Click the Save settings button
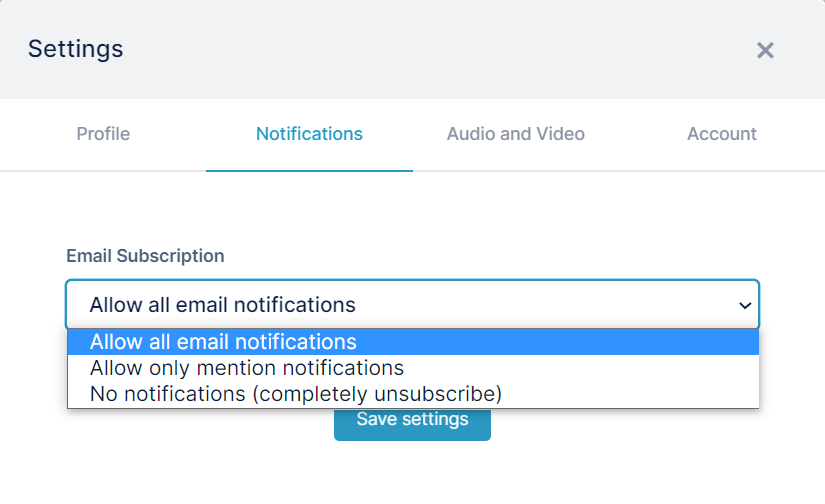Viewport: 825px width, 504px height. (412, 423)
